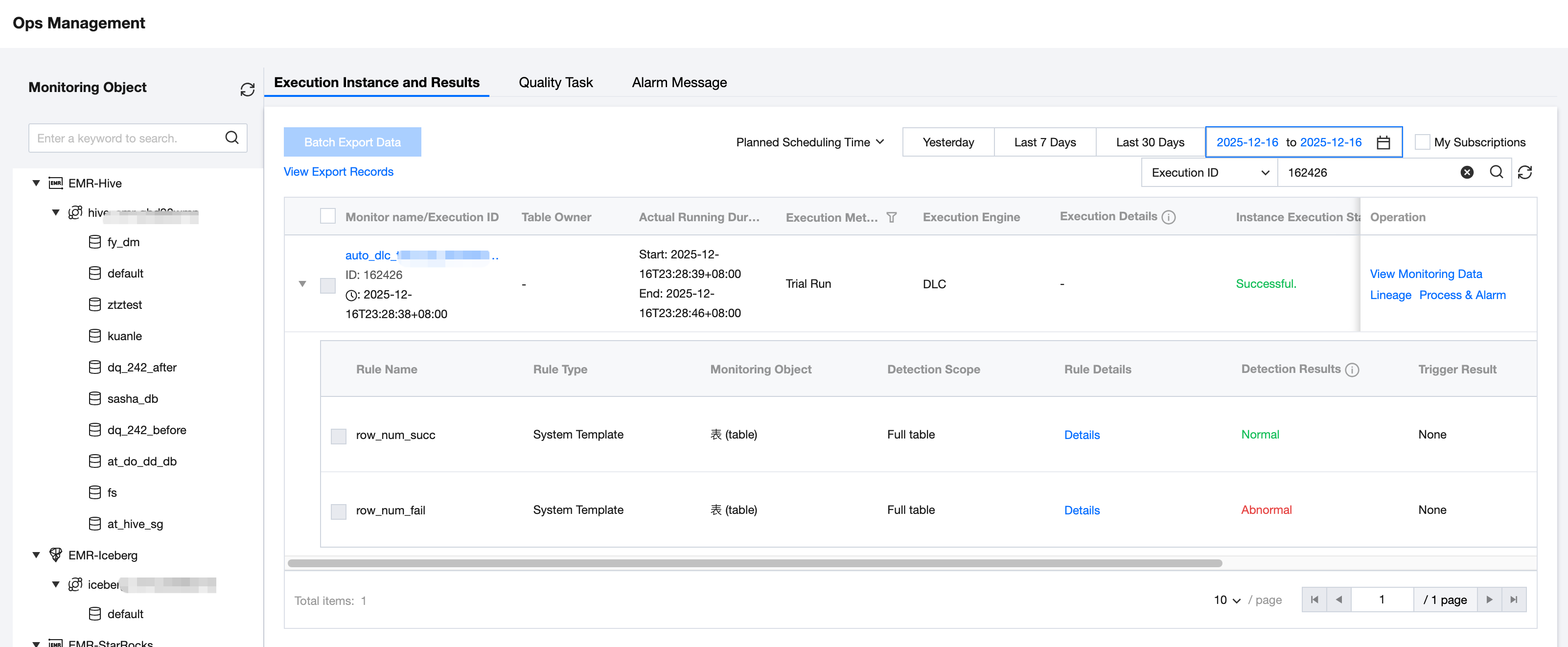Open the Execution Method filter icon
The height and width of the screenshot is (647, 1568).
pos(891,217)
